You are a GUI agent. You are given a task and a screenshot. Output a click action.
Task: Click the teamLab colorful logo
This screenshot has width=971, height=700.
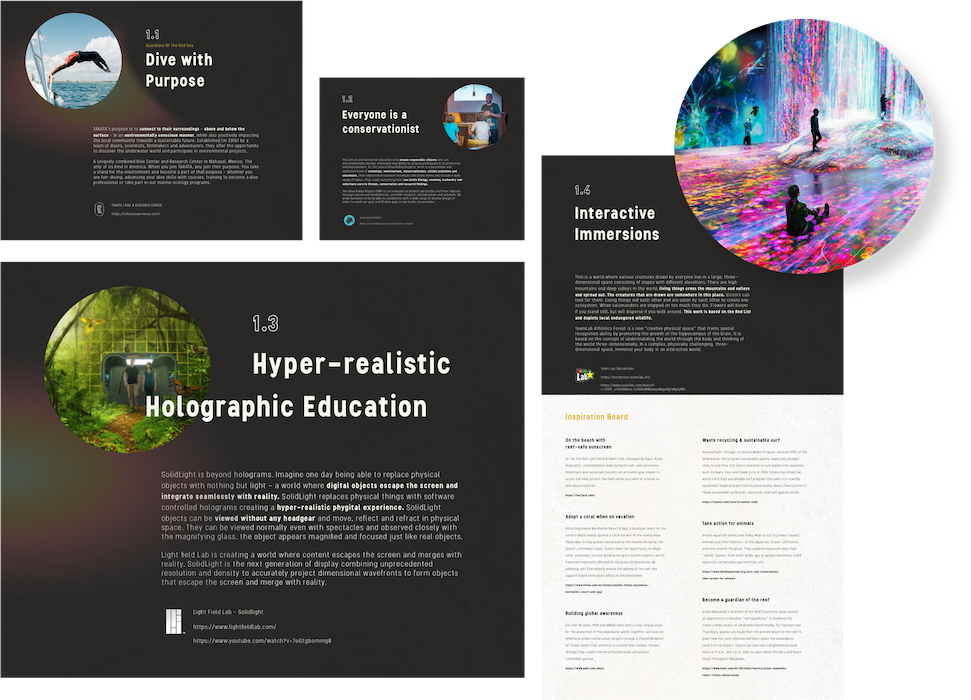[x=585, y=375]
